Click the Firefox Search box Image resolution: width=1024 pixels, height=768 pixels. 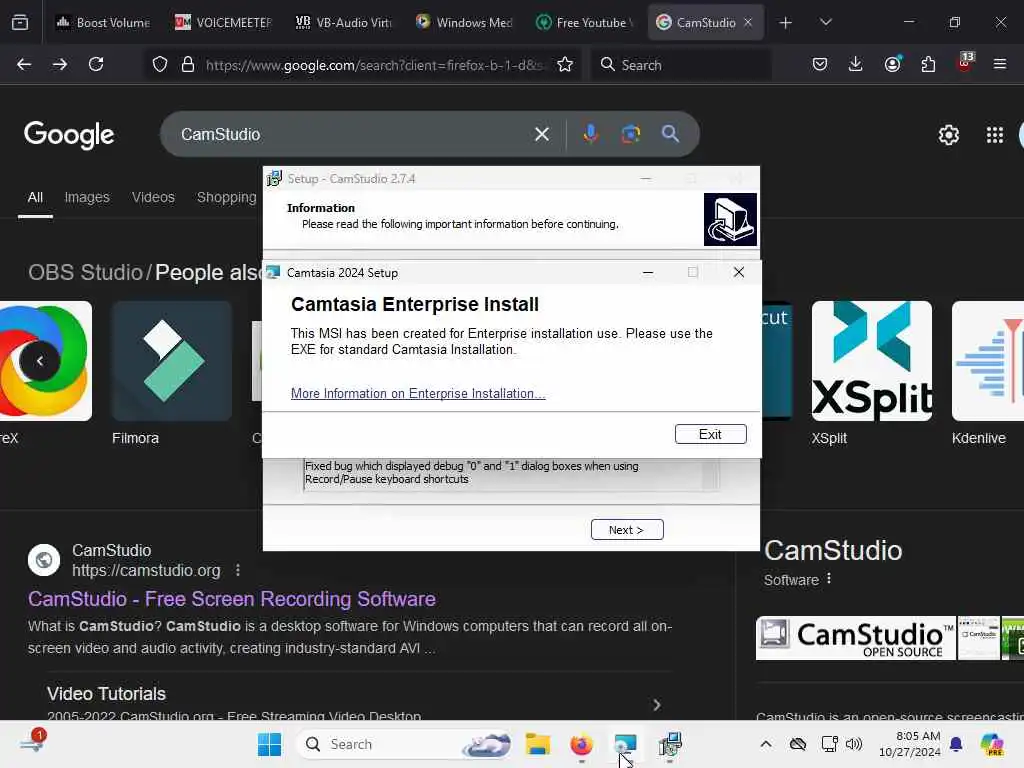[x=682, y=65]
